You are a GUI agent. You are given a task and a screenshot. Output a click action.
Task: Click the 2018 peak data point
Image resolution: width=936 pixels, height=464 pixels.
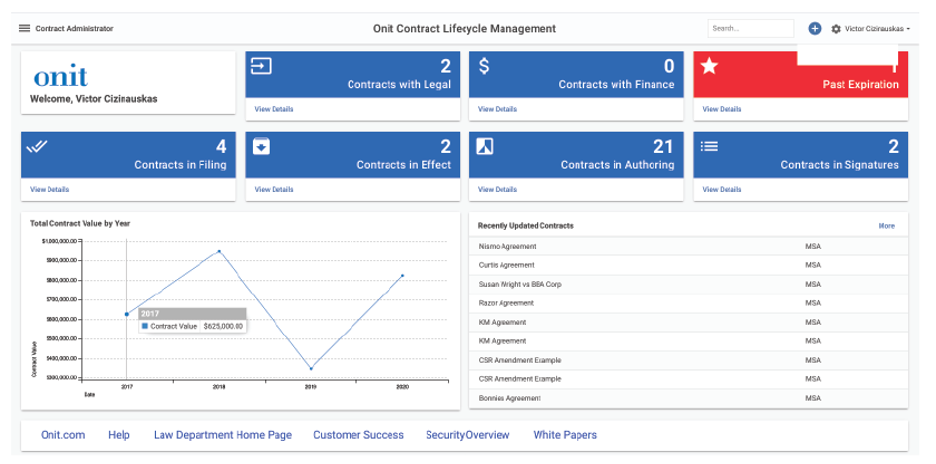(x=219, y=251)
